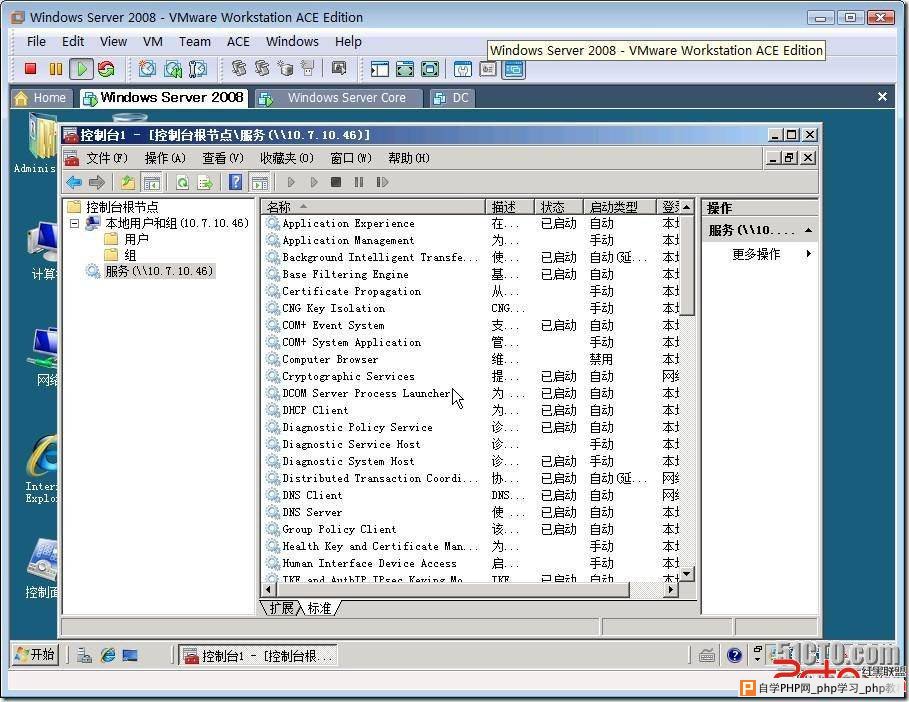Click the Internet Explorer desktop icon
The image size is (909, 702).
click(x=42, y=458)
